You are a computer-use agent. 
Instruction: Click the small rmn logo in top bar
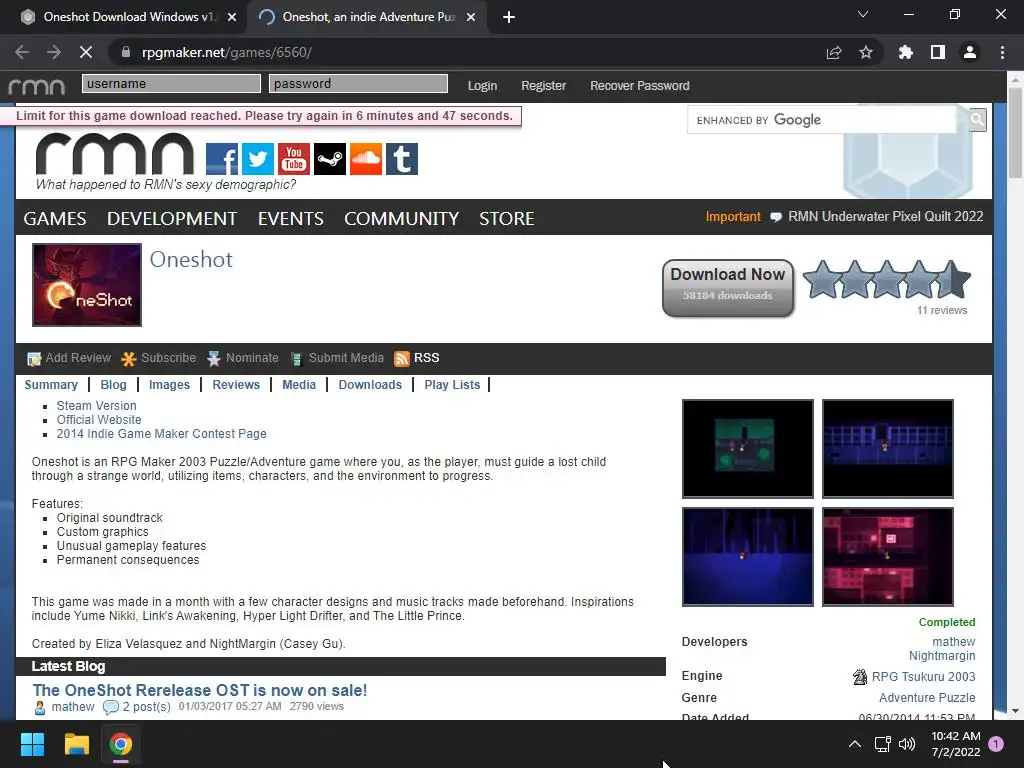coord(37,86)
